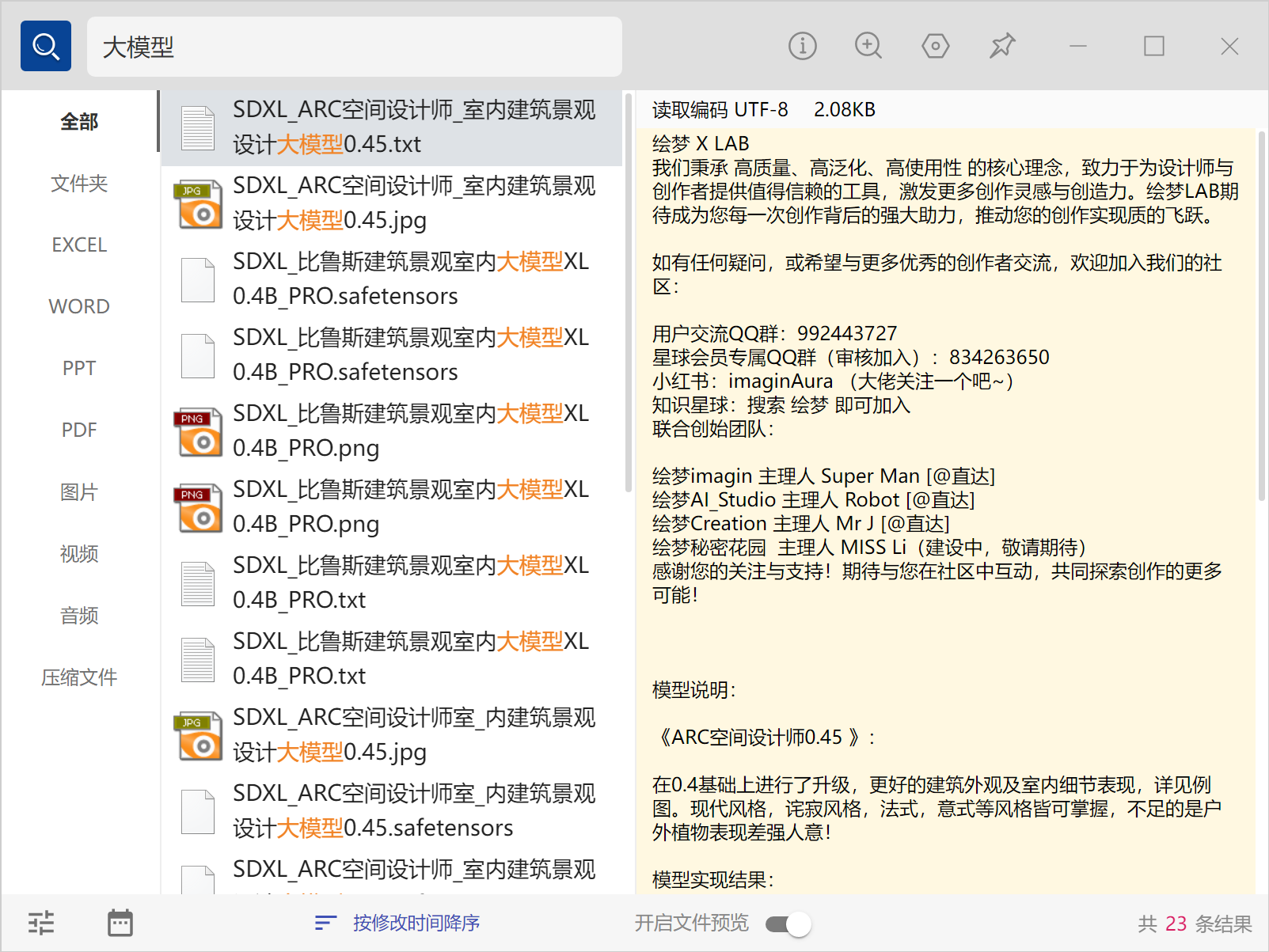Click the 全部 (All) filter button

78,121
